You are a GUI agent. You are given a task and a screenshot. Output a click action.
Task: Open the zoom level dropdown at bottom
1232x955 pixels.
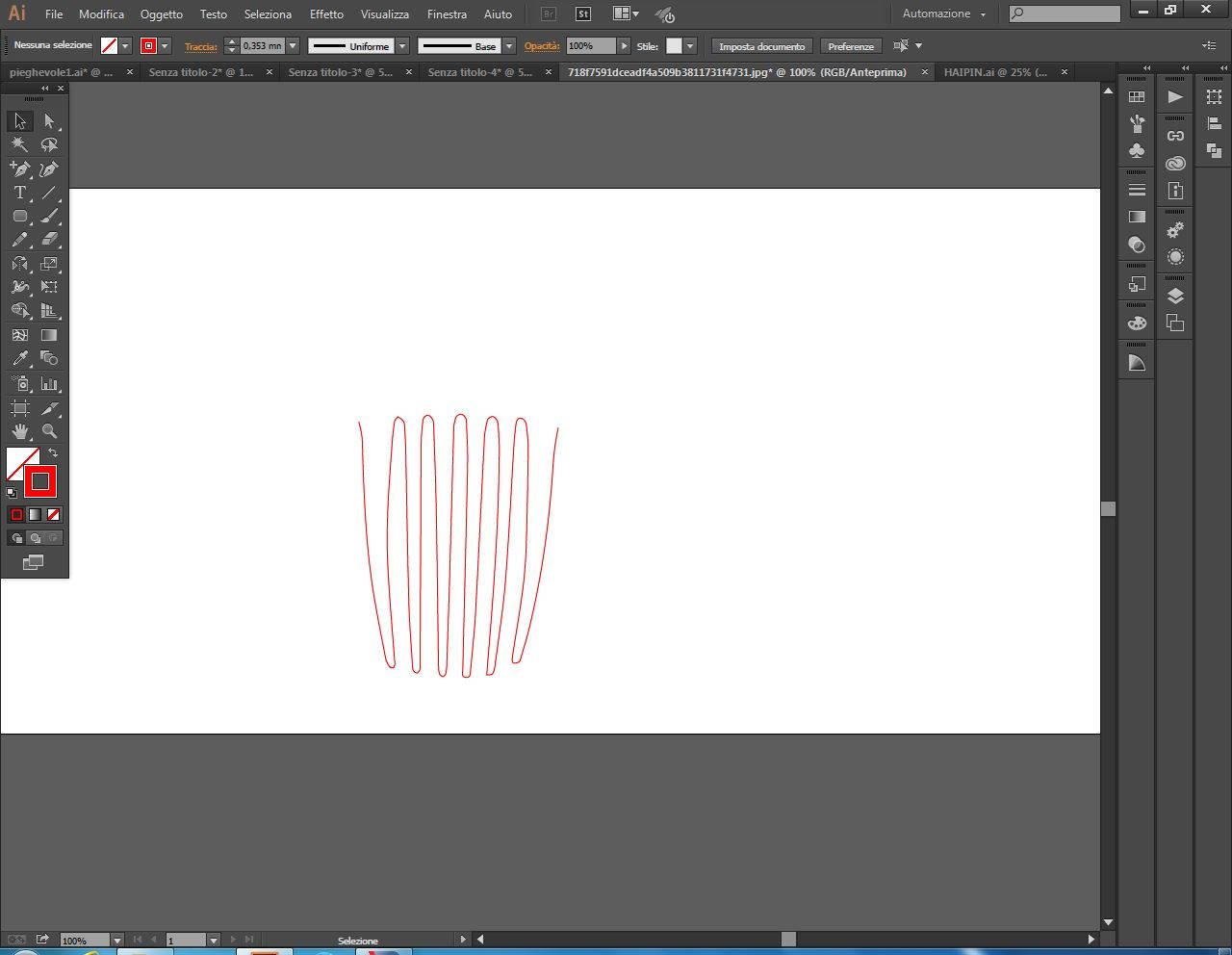coord(117,940)
